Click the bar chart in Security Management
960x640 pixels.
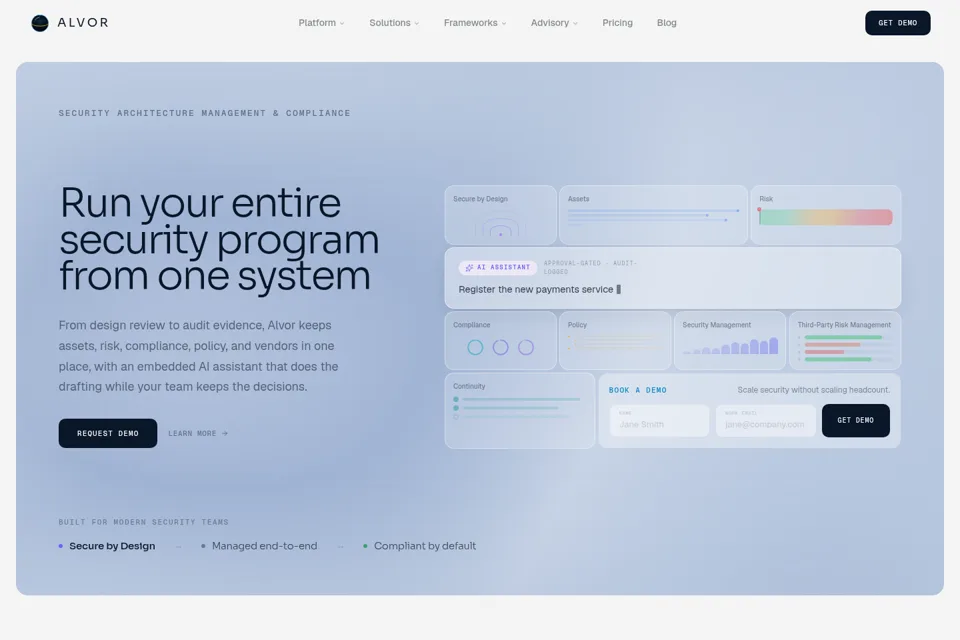pyautogui.click(x=730, y=345)
